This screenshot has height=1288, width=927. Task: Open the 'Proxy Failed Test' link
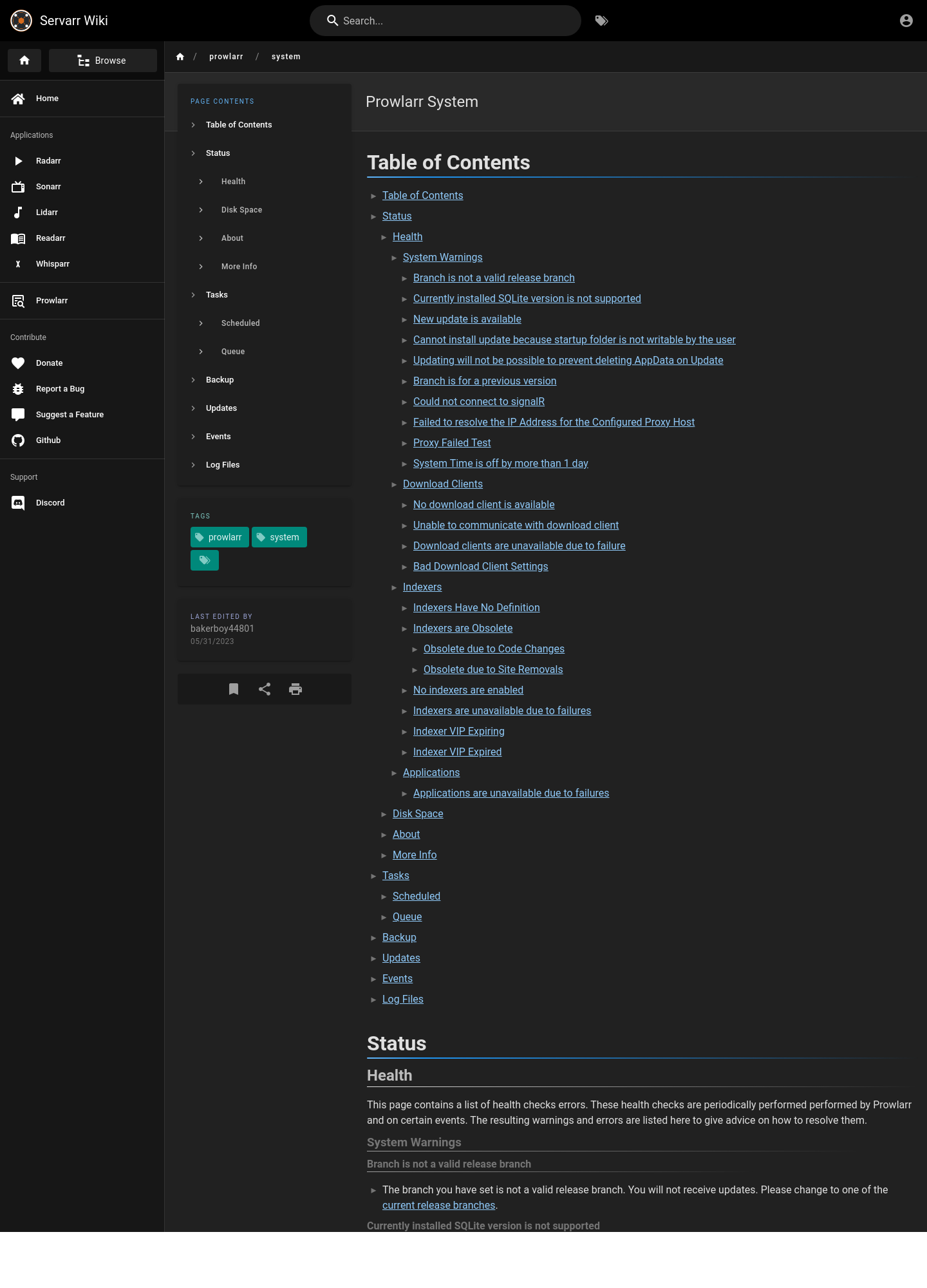[452, 443]
